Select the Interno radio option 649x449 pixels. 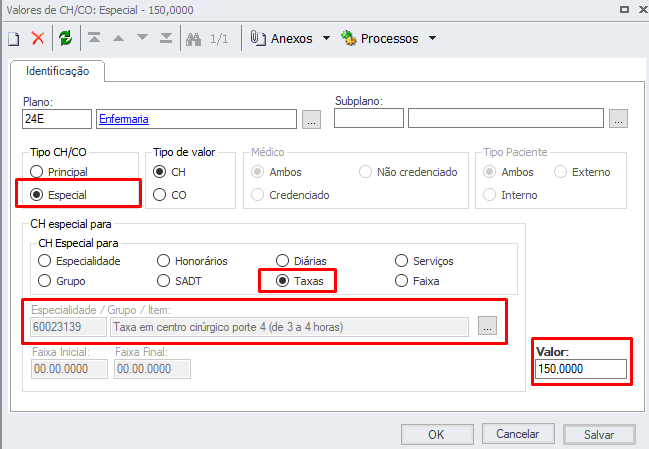(x=489, y=194)
